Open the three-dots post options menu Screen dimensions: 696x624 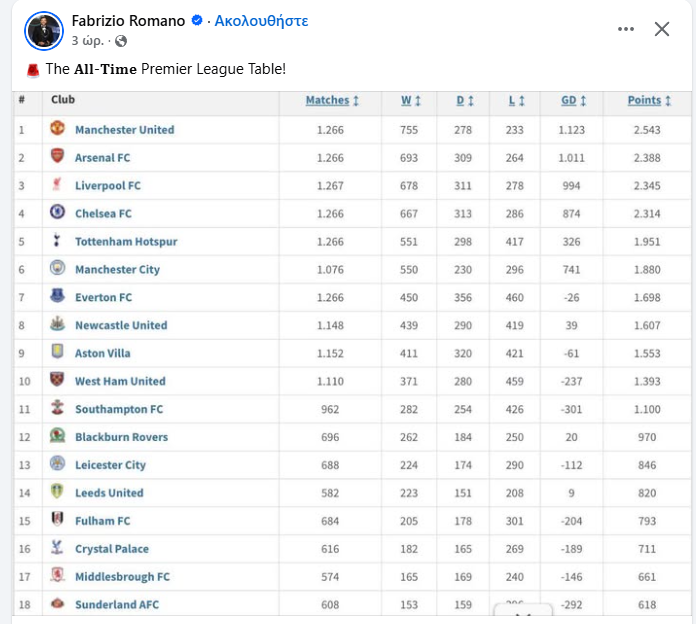[x=626, y=29]
